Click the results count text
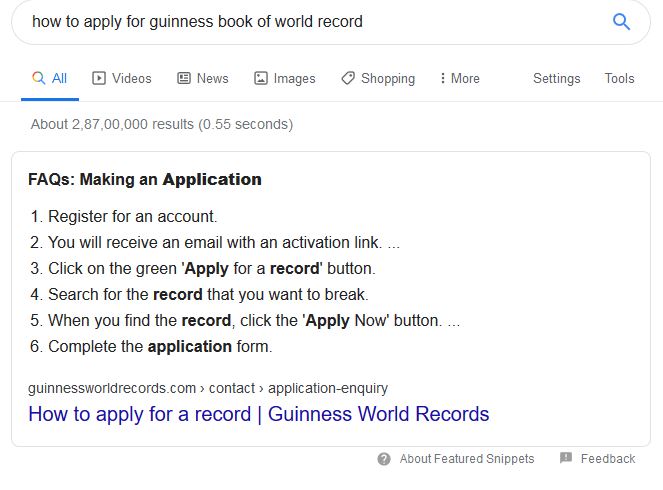This screenshot has width=663, height=490. click(162, 124)
